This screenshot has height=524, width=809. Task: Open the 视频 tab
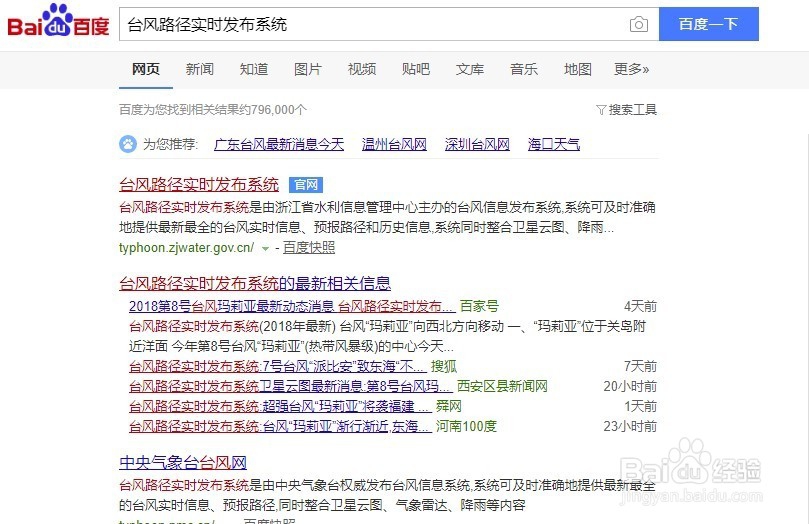[362, 69]
